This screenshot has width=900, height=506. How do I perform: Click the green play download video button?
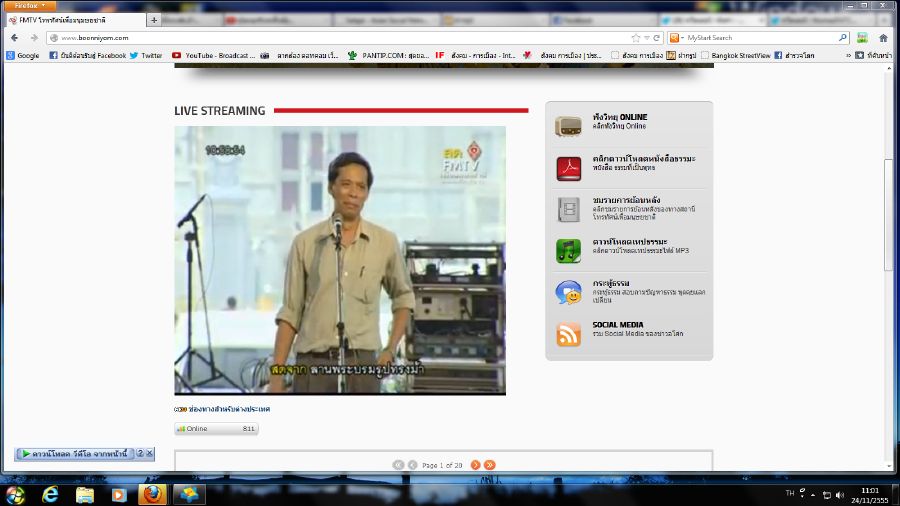click(75, 454)
